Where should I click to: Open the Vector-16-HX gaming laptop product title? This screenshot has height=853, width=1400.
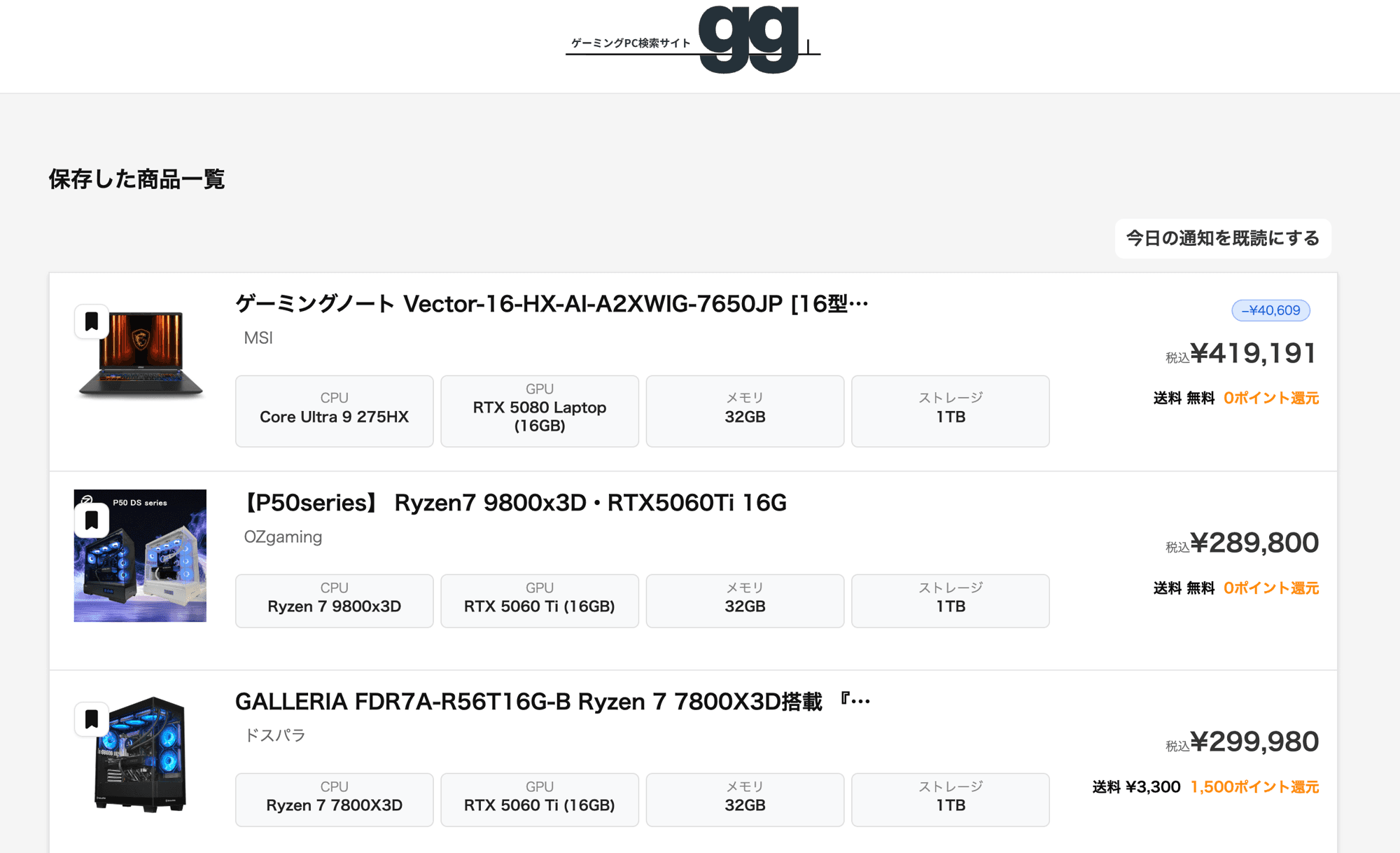click(550, 304)
